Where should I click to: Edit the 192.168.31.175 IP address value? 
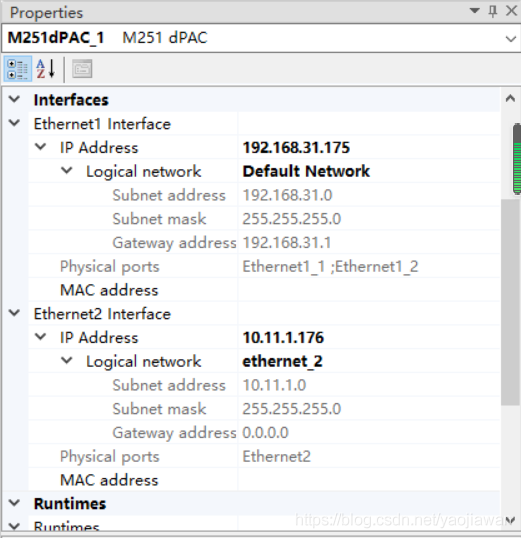coord(369,148)
